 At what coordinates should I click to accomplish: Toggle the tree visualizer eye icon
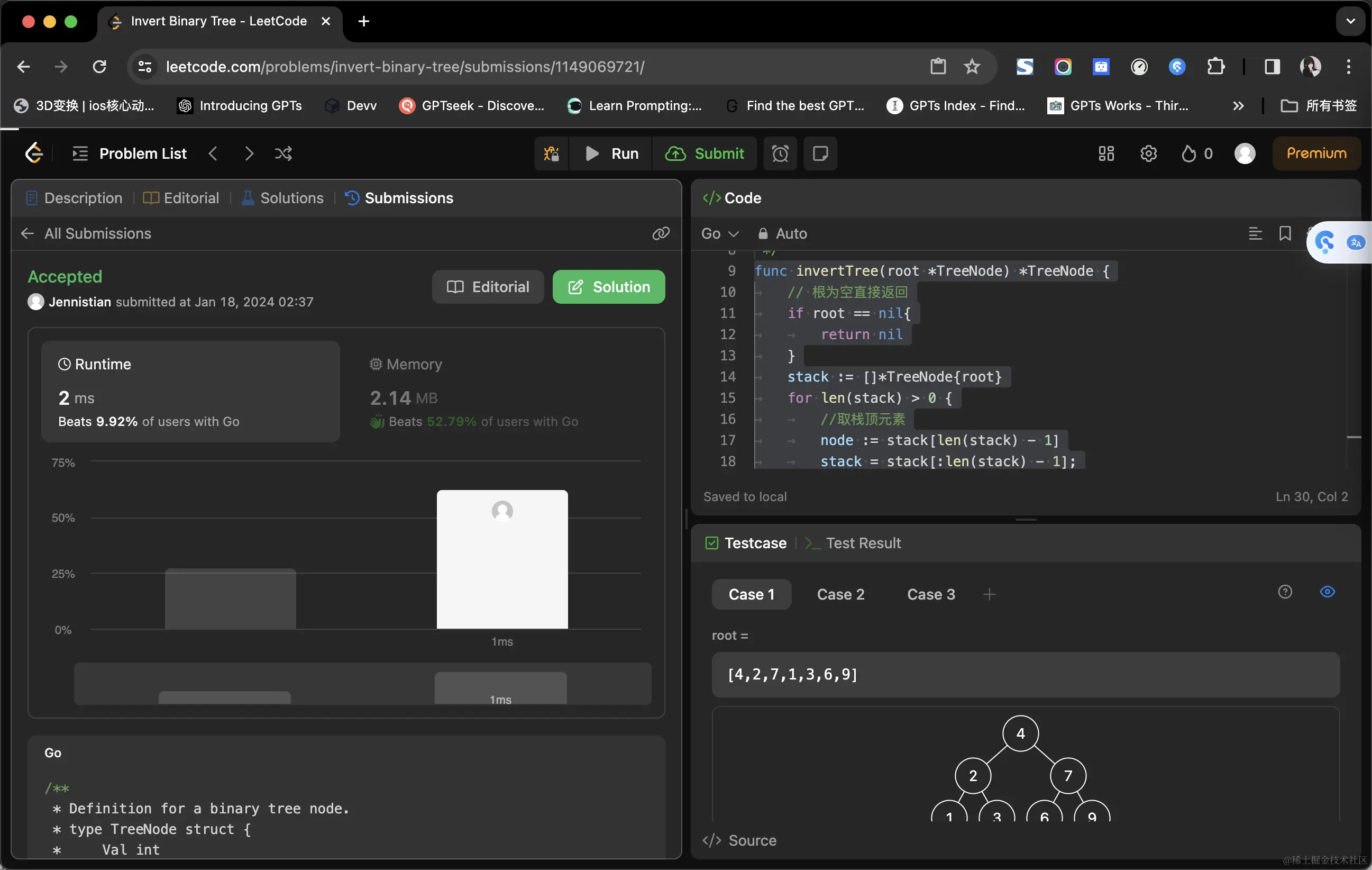pos(1327,592)
